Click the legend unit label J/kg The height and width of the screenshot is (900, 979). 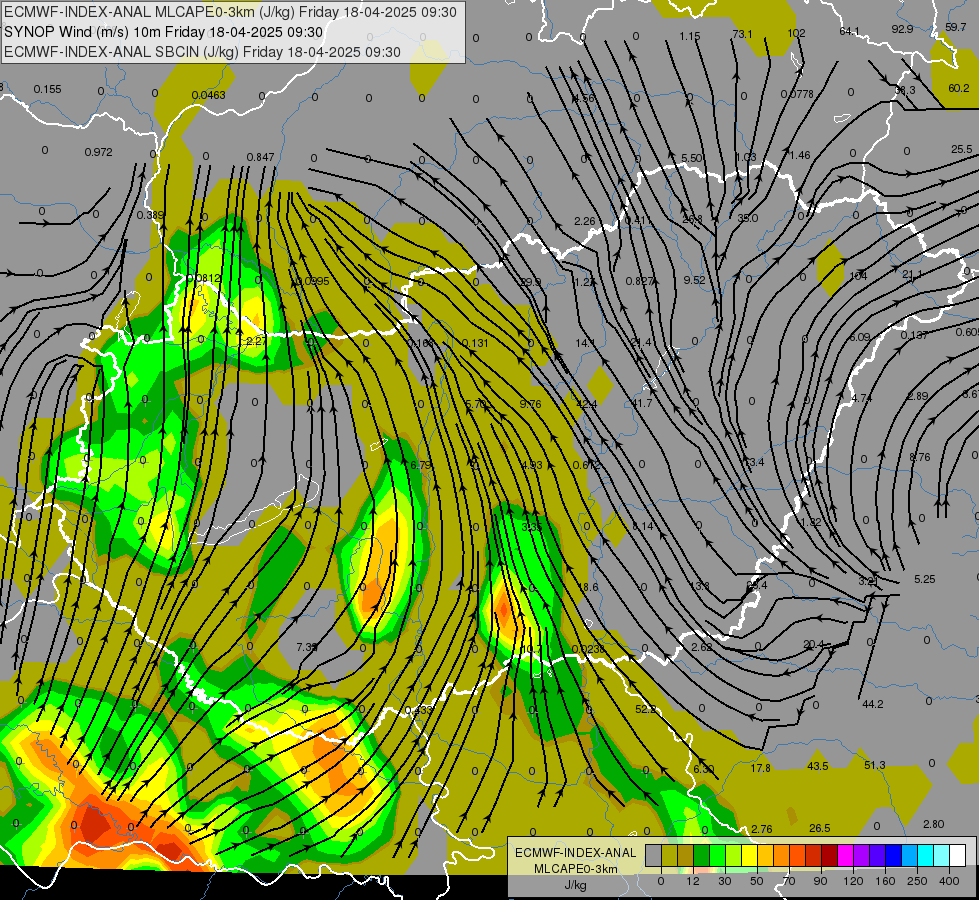[576, 885]
